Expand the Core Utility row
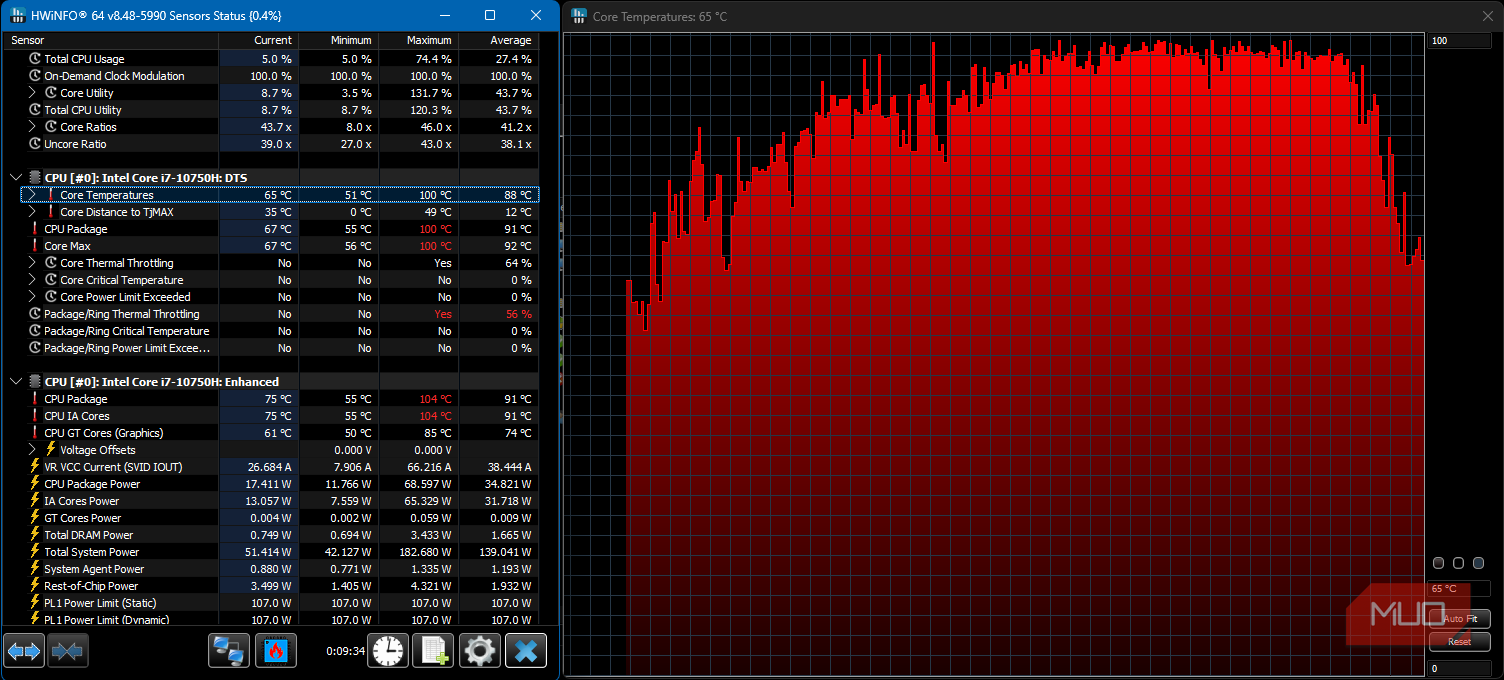Viewport: 1504px width, 680px height. [32, 93]
